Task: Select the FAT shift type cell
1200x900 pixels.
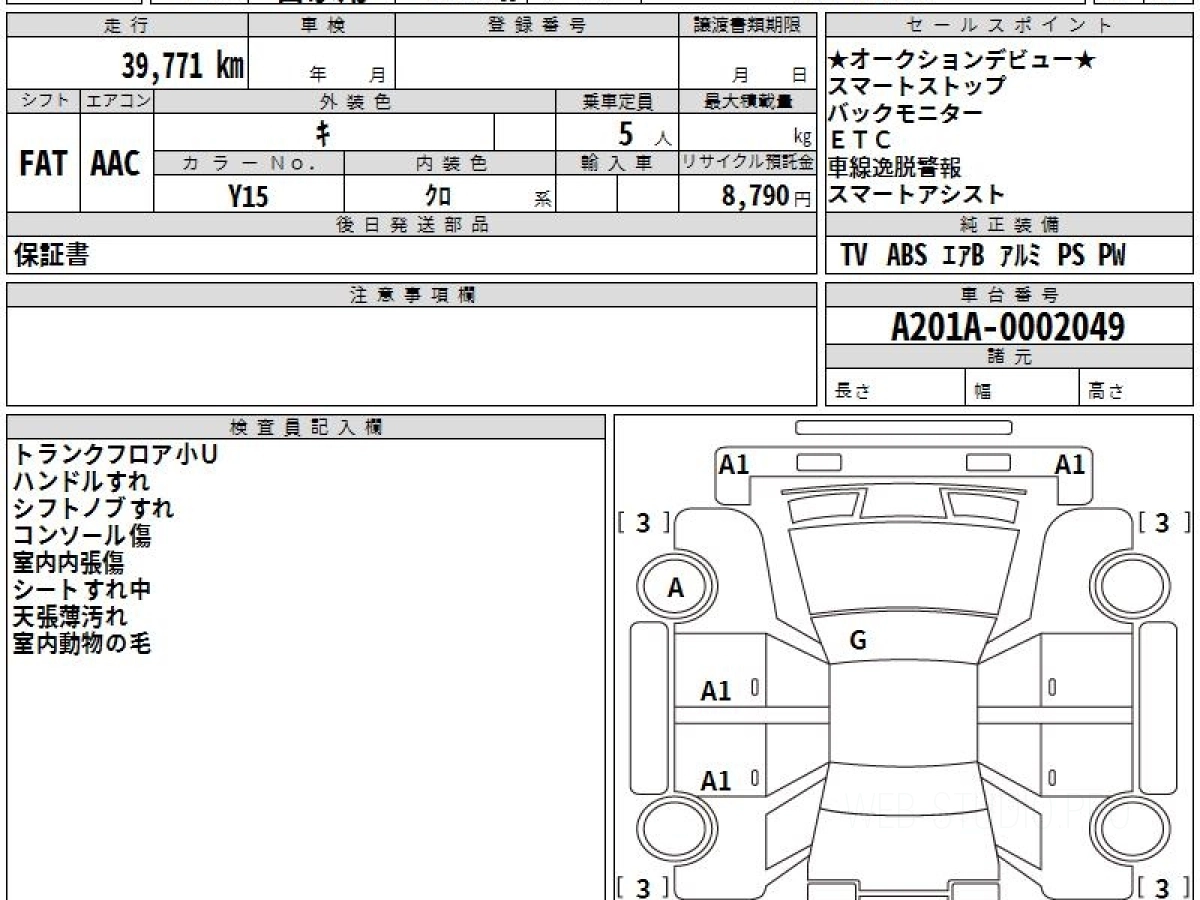Action: pos(43,164)
